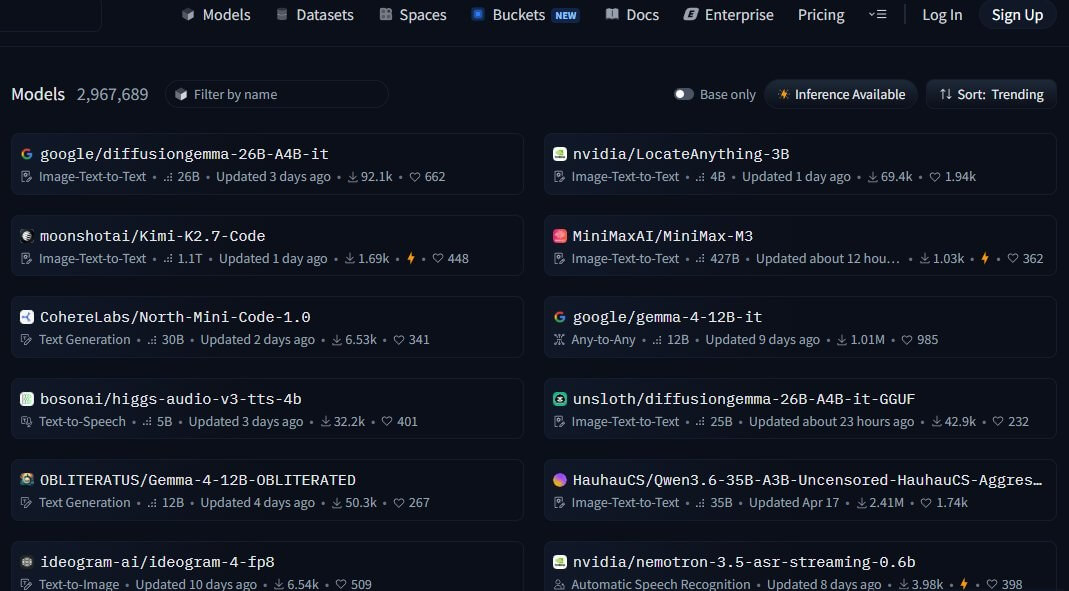Click Google logo beside gemma-4-12B-it
Viewport: 1069px width, 591px height.
pos(560,317)
